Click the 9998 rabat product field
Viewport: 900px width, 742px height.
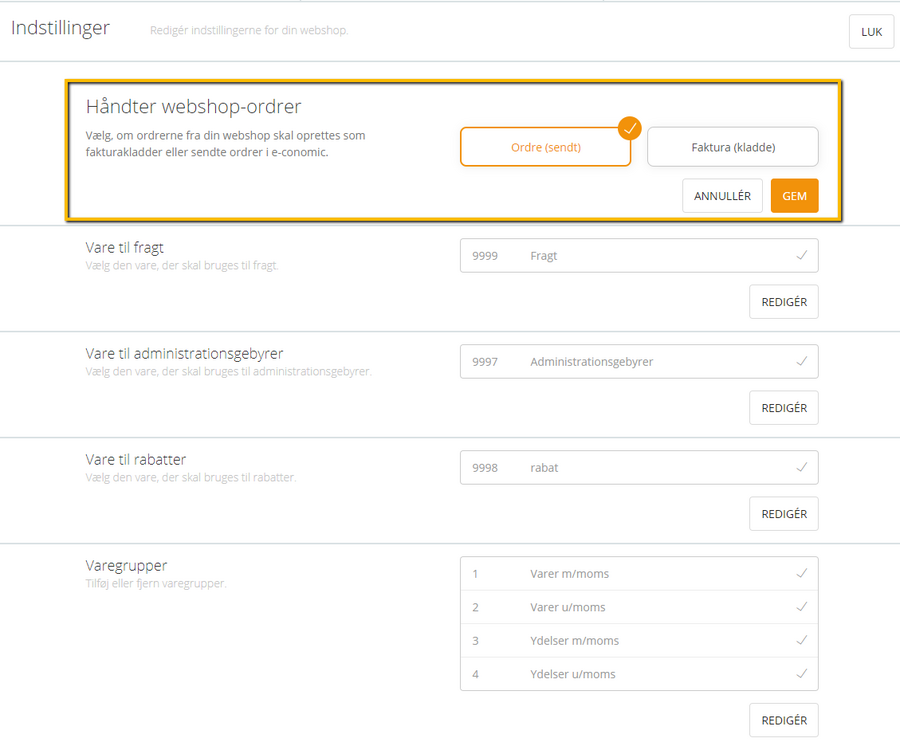click(x=639, y=468)
